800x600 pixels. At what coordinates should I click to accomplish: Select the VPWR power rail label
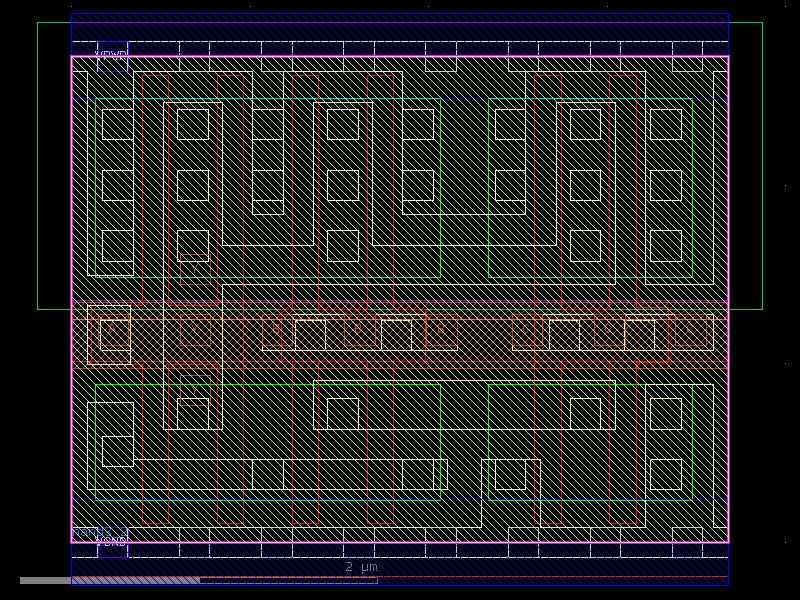pos(110,53)
